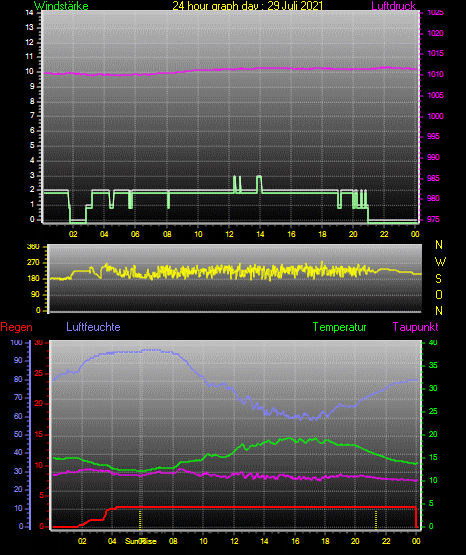Click the 40 temperature axis value

[x=433, y=342]
